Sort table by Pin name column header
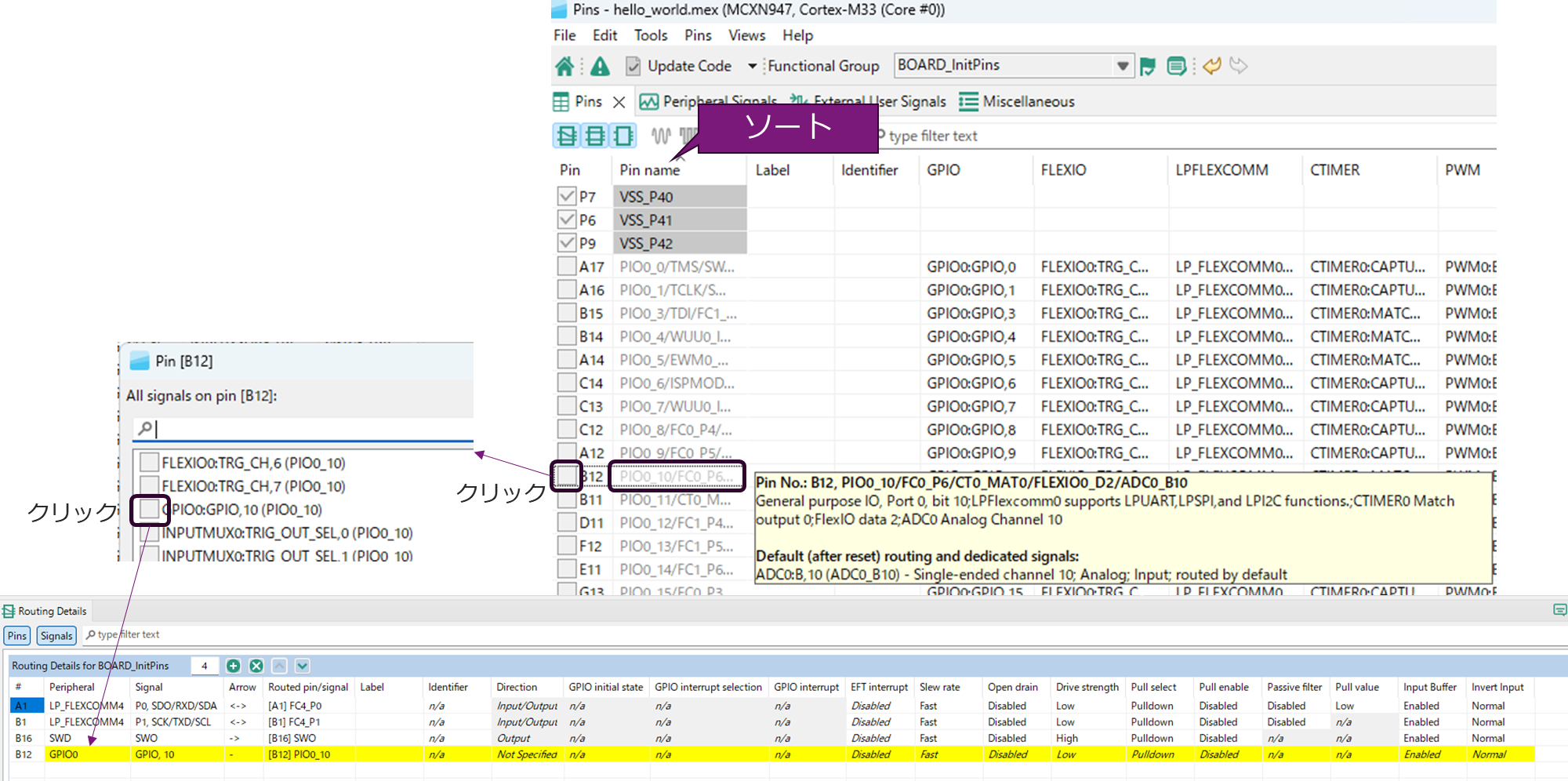1568x781 pixels. pos(650,170)
